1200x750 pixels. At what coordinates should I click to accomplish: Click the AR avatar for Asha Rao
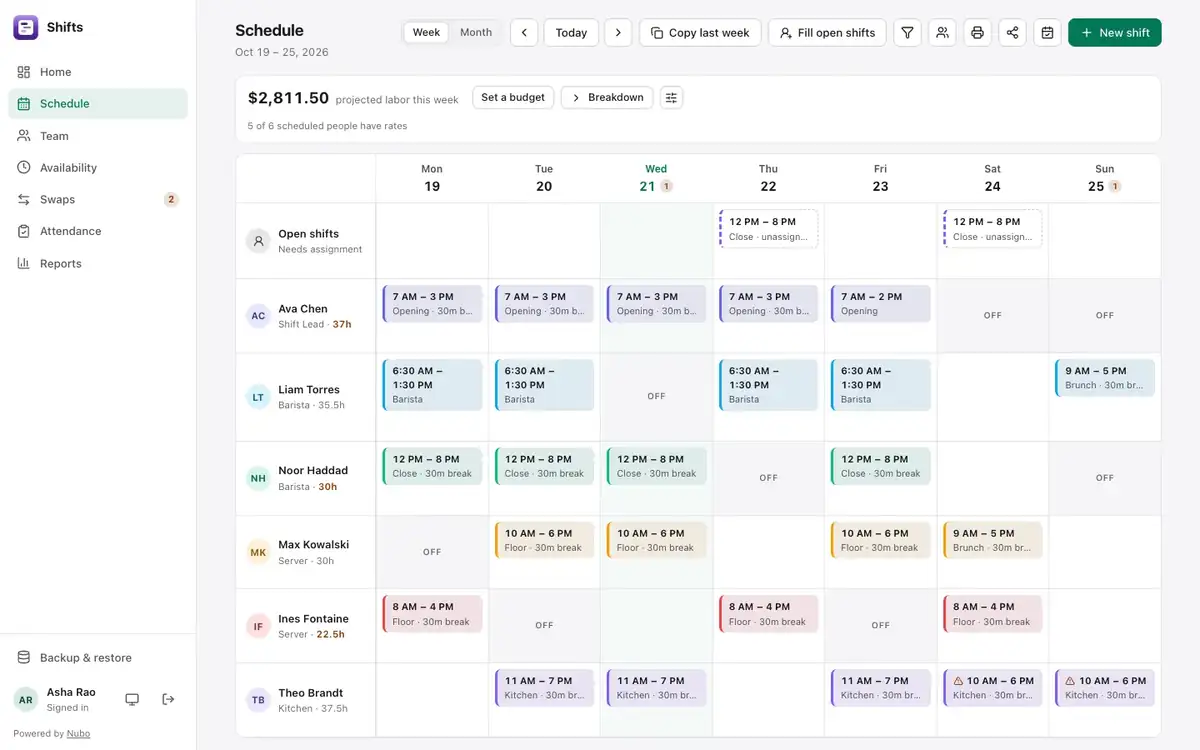coord(26,699)
